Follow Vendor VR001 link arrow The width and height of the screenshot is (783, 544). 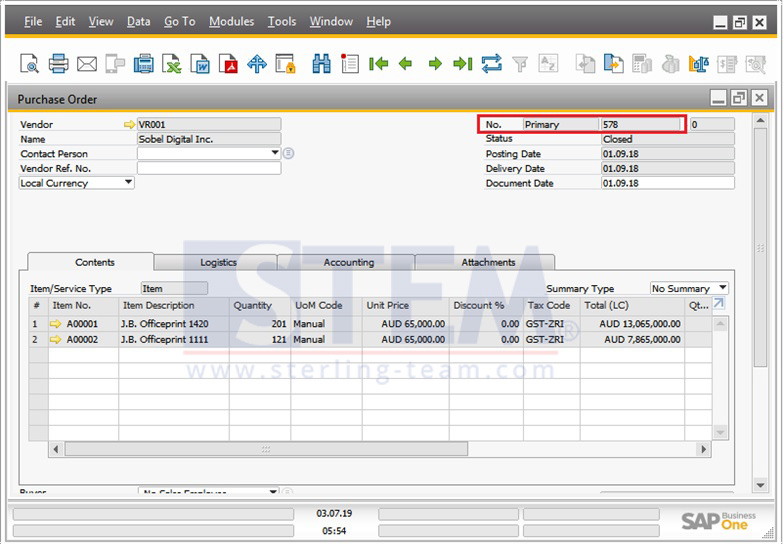[x=129, y=124]
